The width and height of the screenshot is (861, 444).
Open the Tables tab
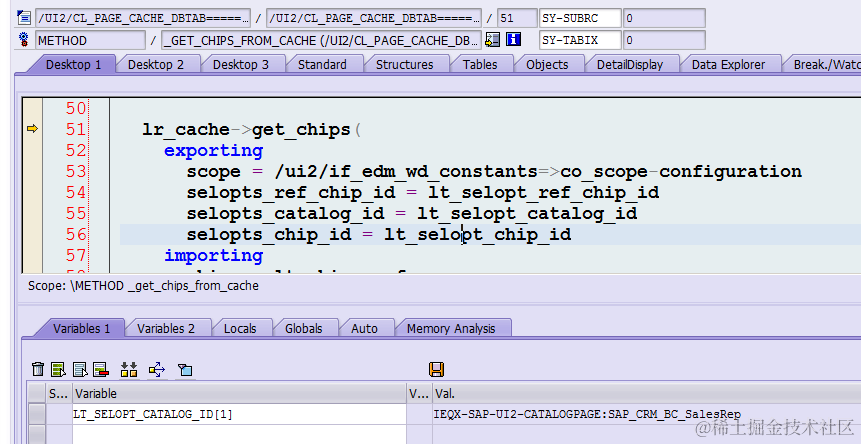pyautogui.click(x=480, y=64)
